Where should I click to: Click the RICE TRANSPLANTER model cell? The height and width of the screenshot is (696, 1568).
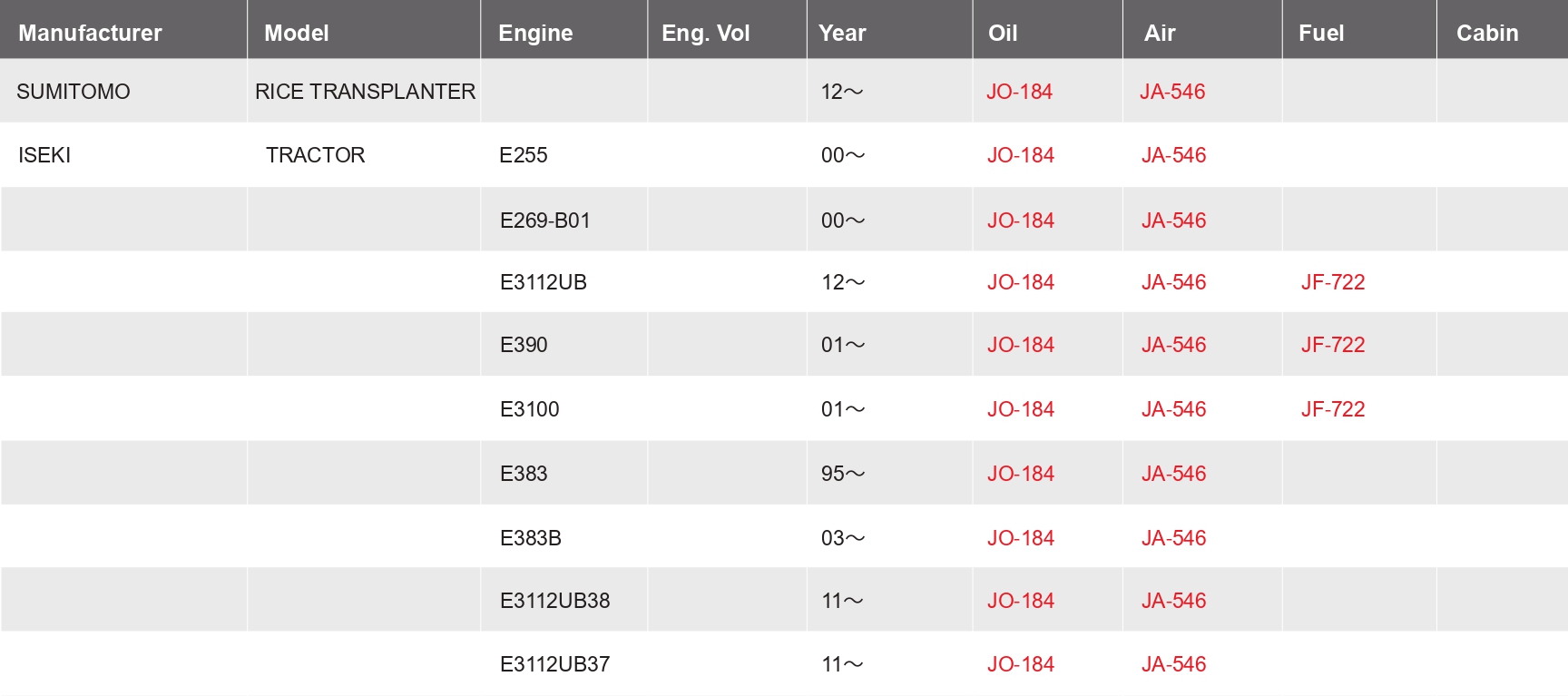[365, 92]
